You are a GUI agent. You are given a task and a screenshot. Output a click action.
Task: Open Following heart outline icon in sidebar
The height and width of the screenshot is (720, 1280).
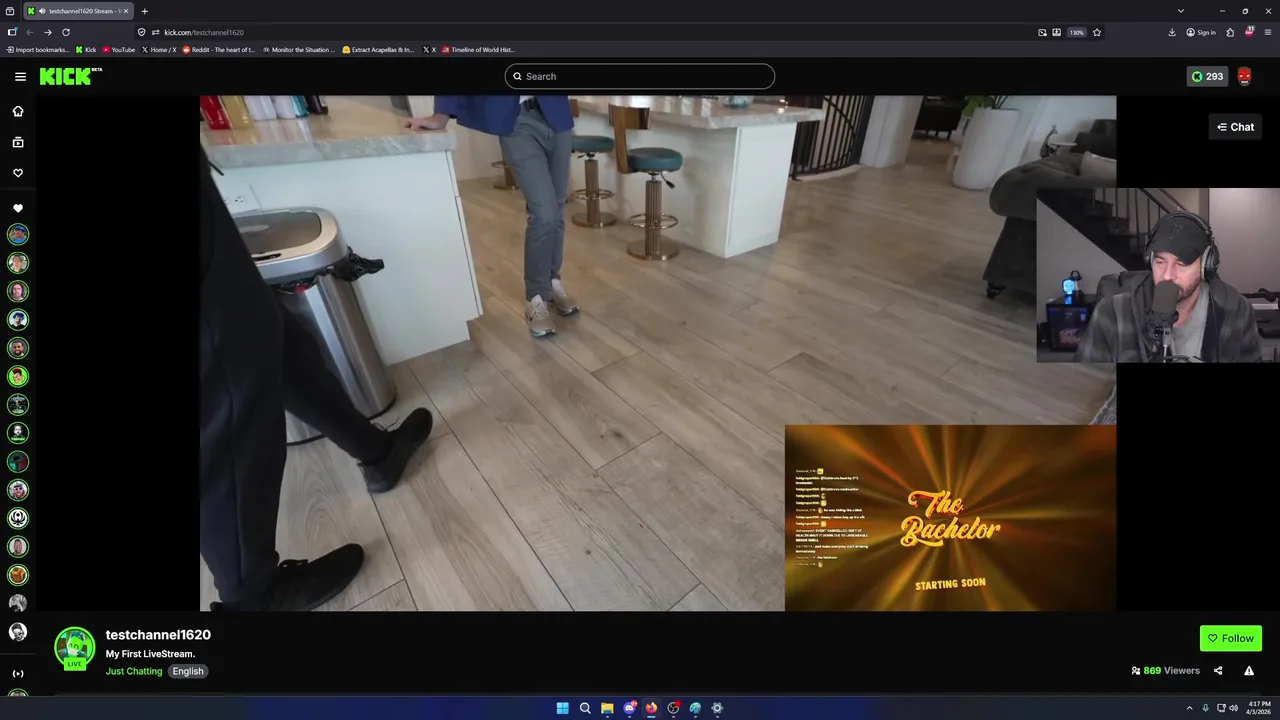18,173
